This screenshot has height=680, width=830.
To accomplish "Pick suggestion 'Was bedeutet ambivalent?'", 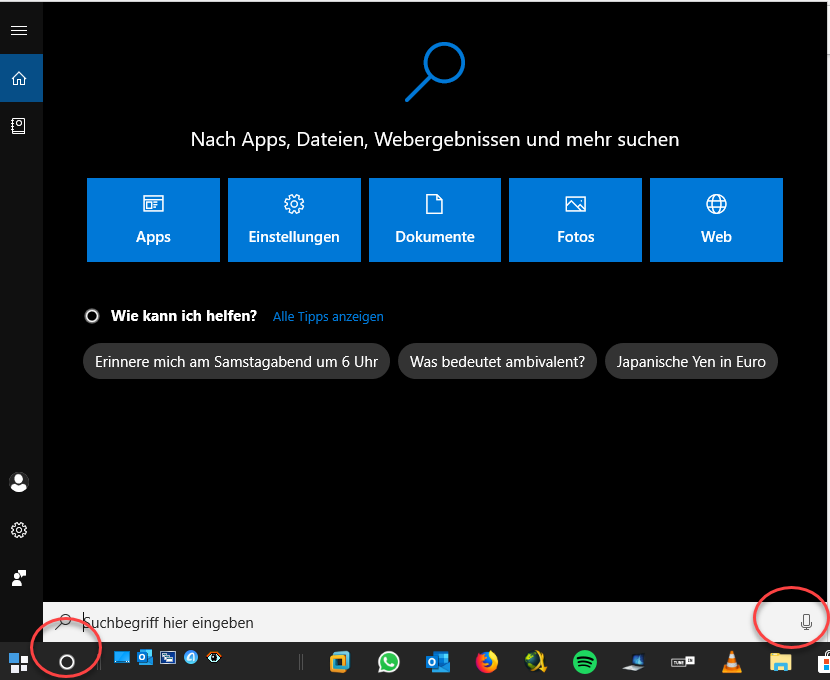I will click(x=497, y=362).
